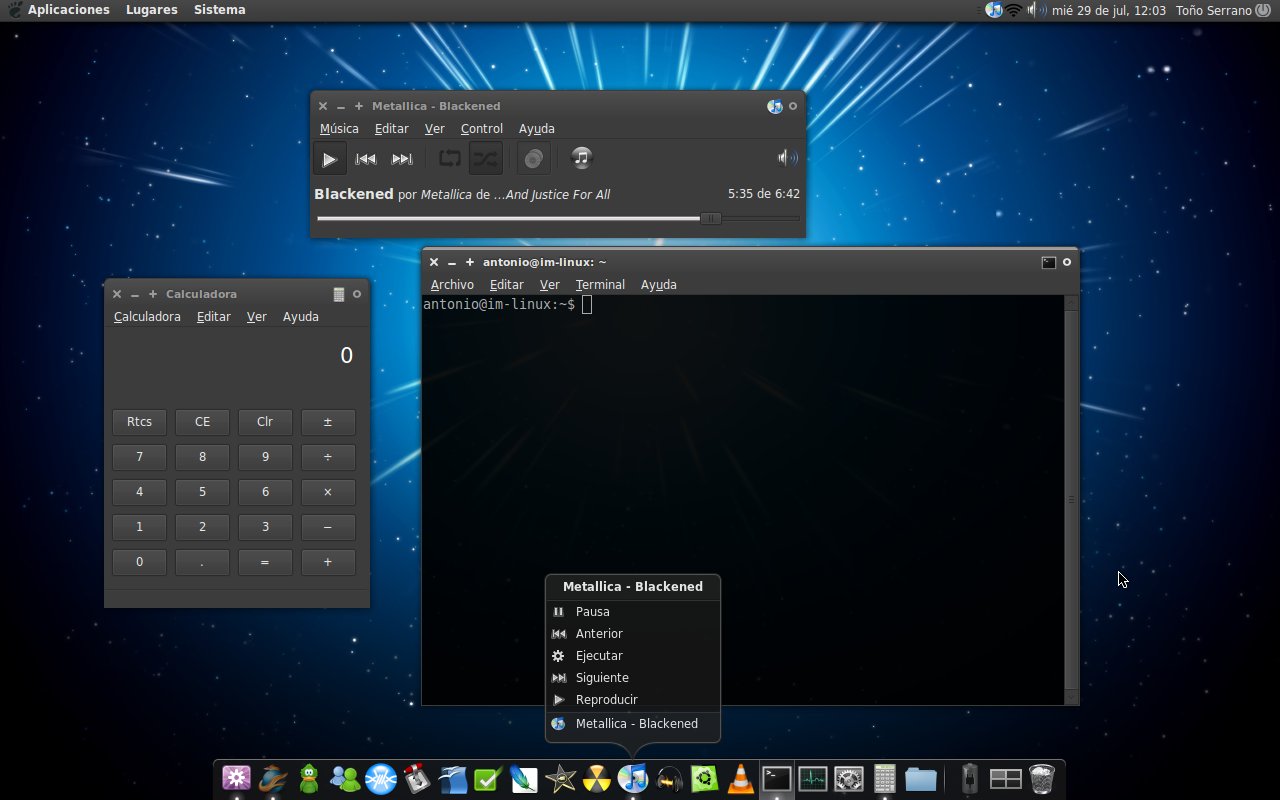Toggle shuffle mode in the music player
1280x800 pixels.
coord(485,158)
